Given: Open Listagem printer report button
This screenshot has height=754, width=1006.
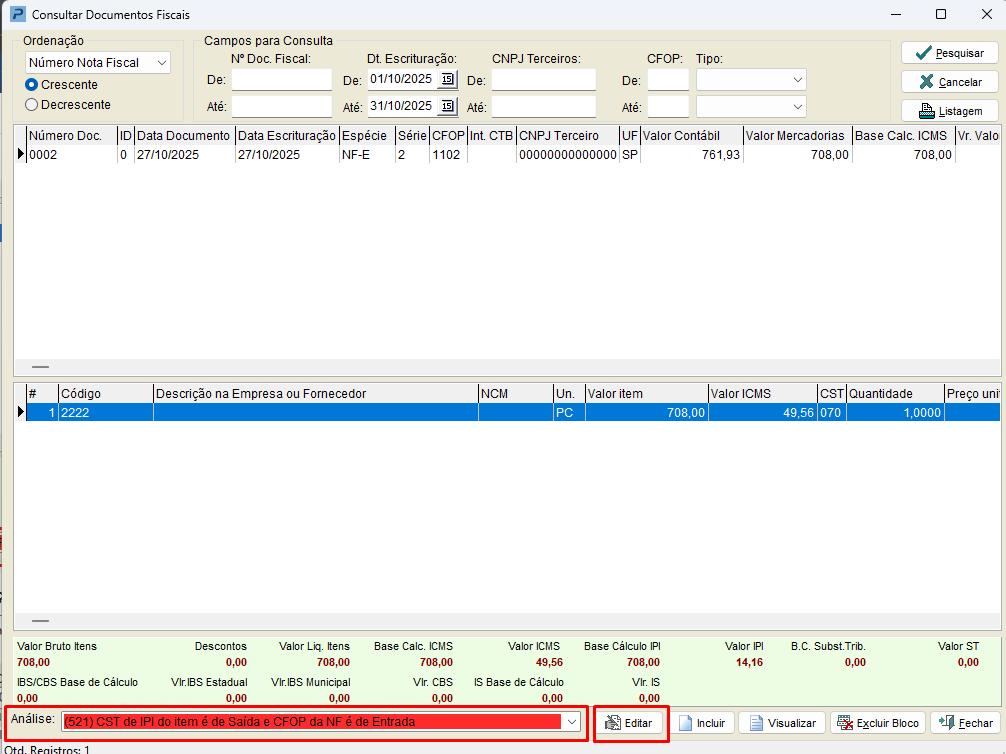Looking at the screenshot, I should point(949,111).
